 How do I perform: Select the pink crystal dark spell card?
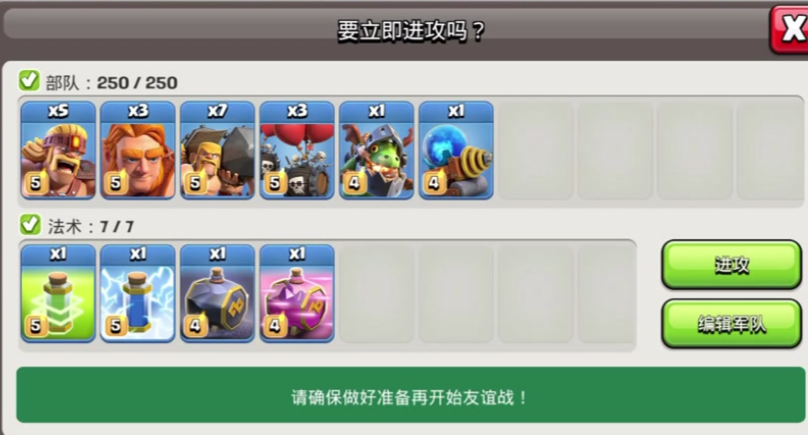tap(297, 293)
